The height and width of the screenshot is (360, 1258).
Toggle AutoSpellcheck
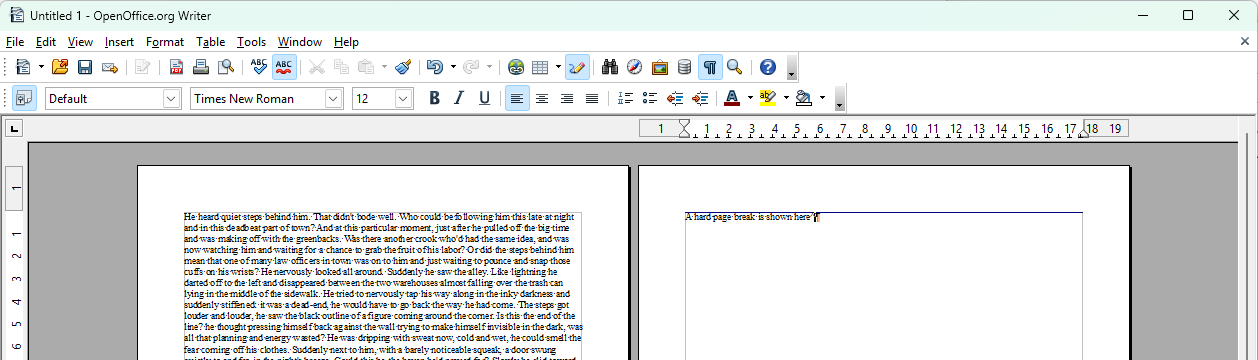(284, 67)
